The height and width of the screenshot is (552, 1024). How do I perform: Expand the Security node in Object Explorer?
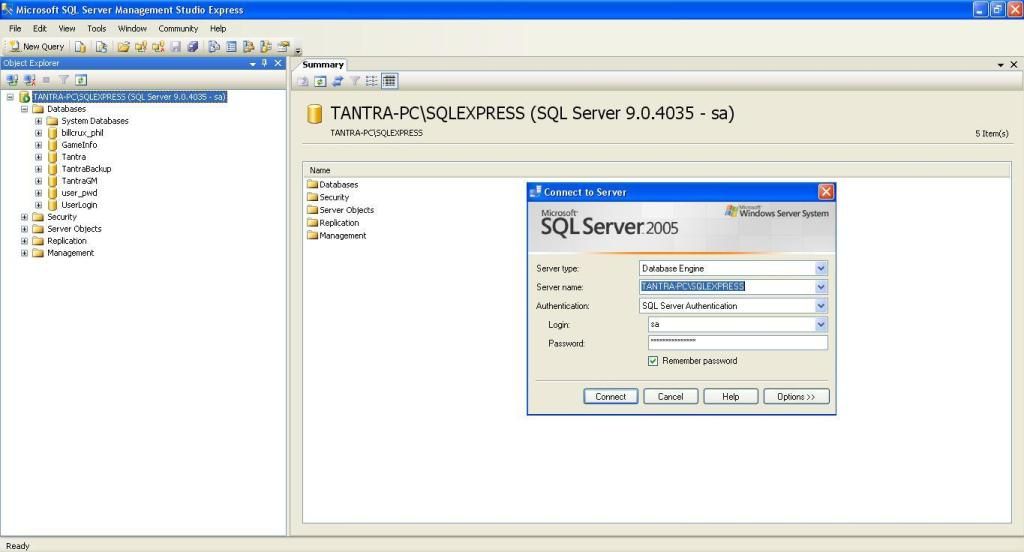pos(24,217)
